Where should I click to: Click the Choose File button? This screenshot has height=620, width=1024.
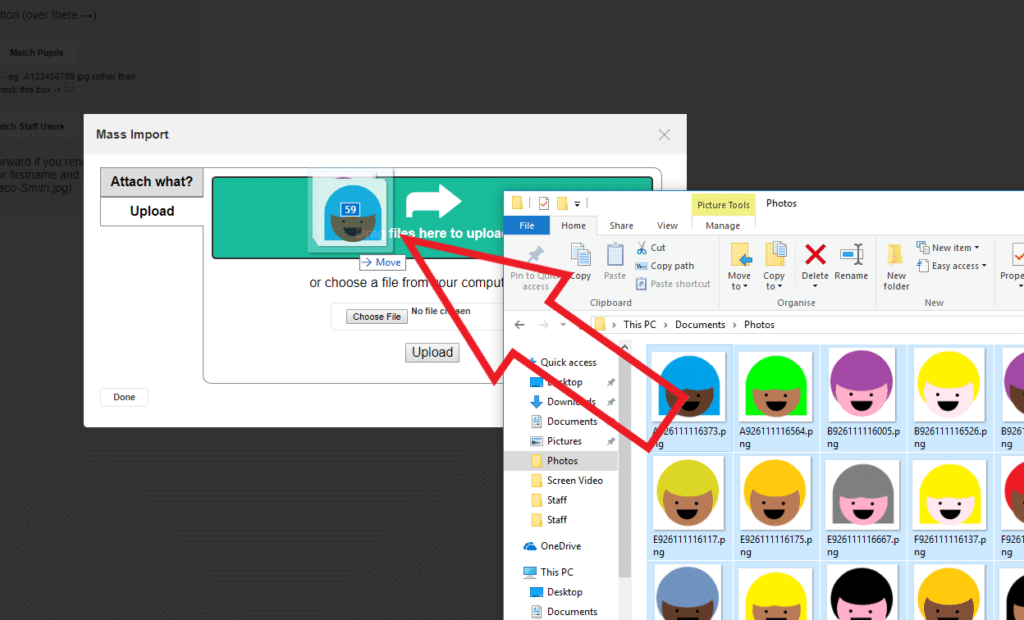click(377, 317)
